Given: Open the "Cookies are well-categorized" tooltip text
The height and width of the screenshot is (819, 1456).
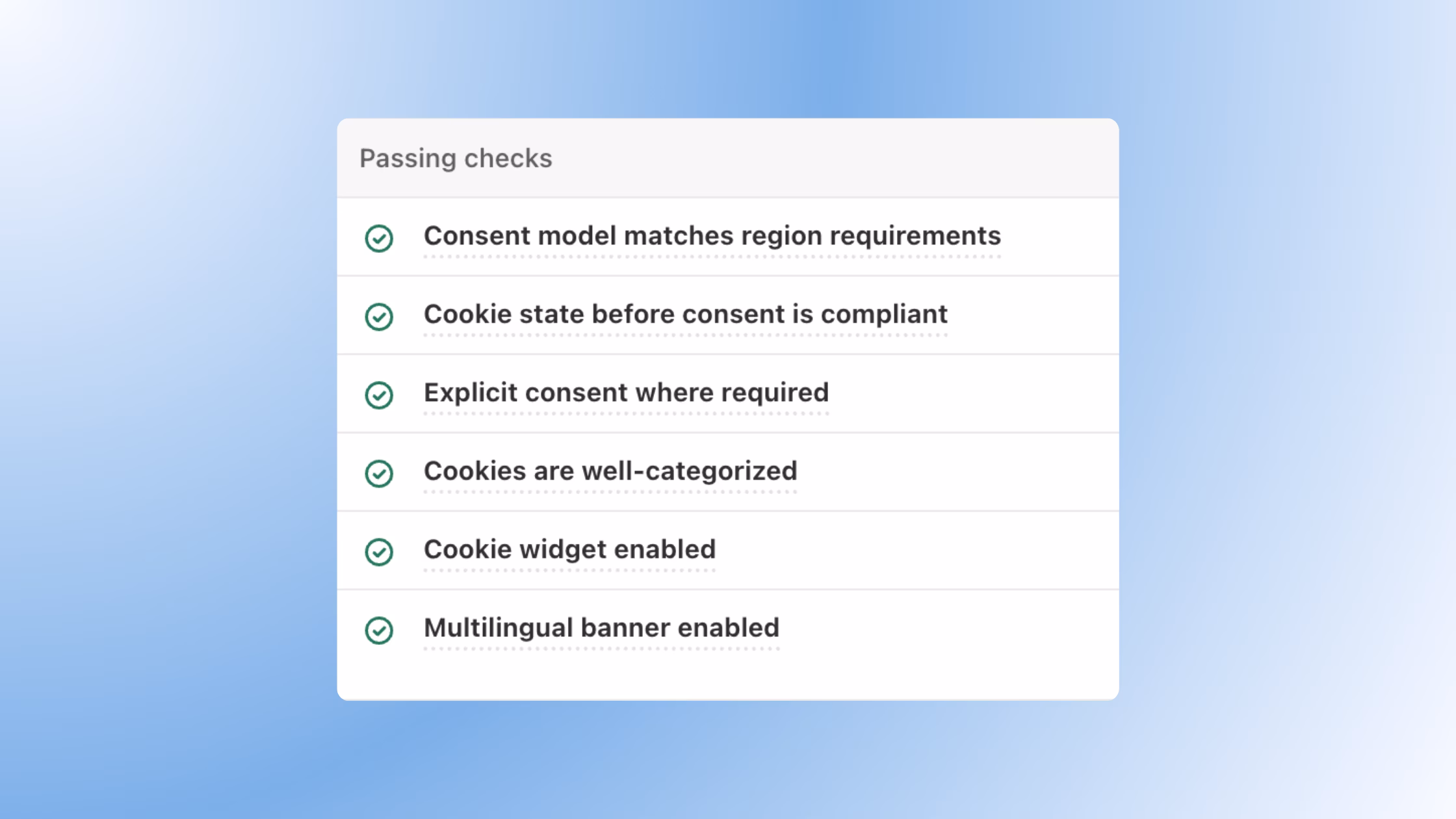Looking at the screenshot, I should (610, 471).
